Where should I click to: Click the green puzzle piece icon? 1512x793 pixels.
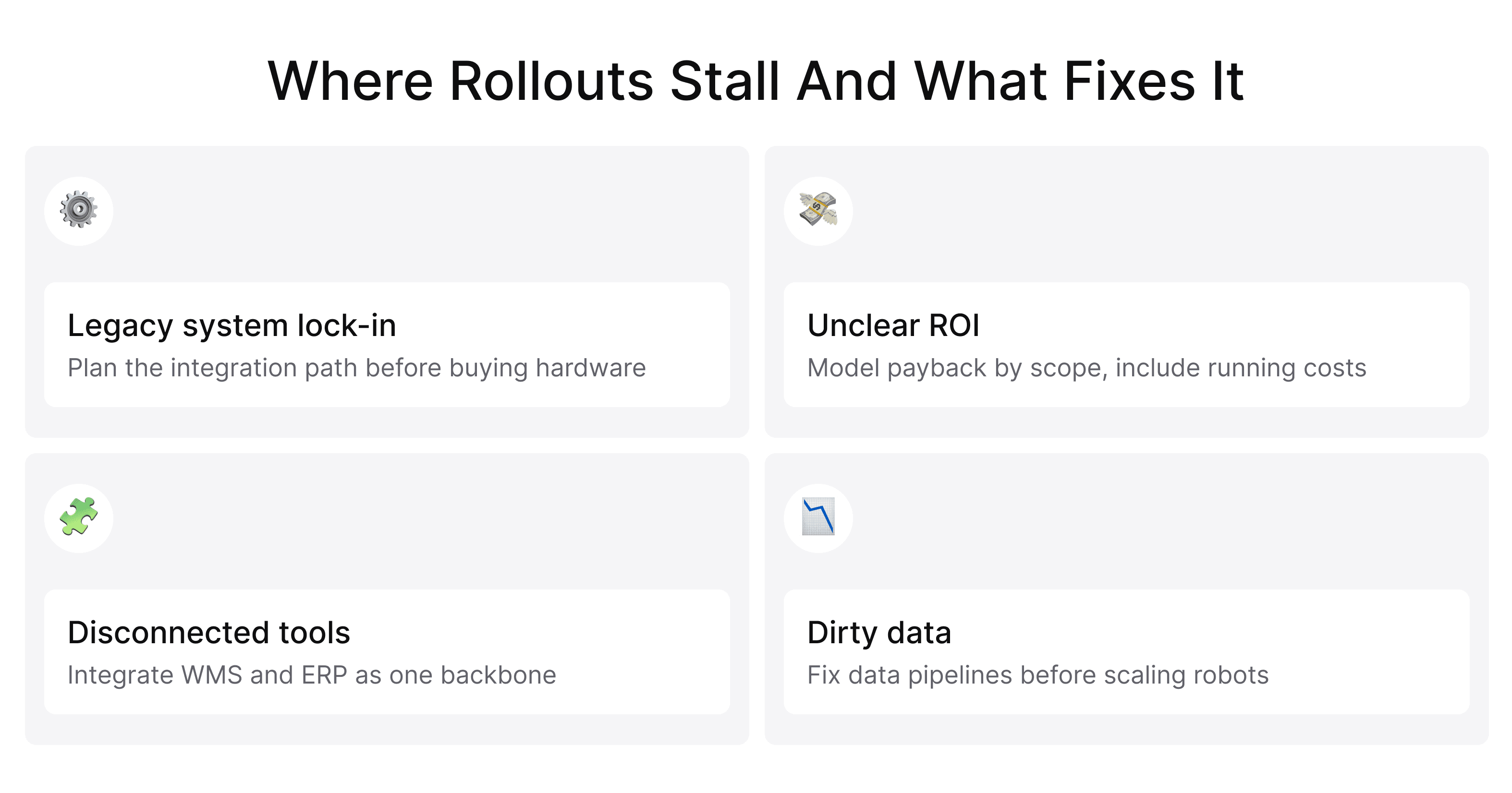[79, 517]
